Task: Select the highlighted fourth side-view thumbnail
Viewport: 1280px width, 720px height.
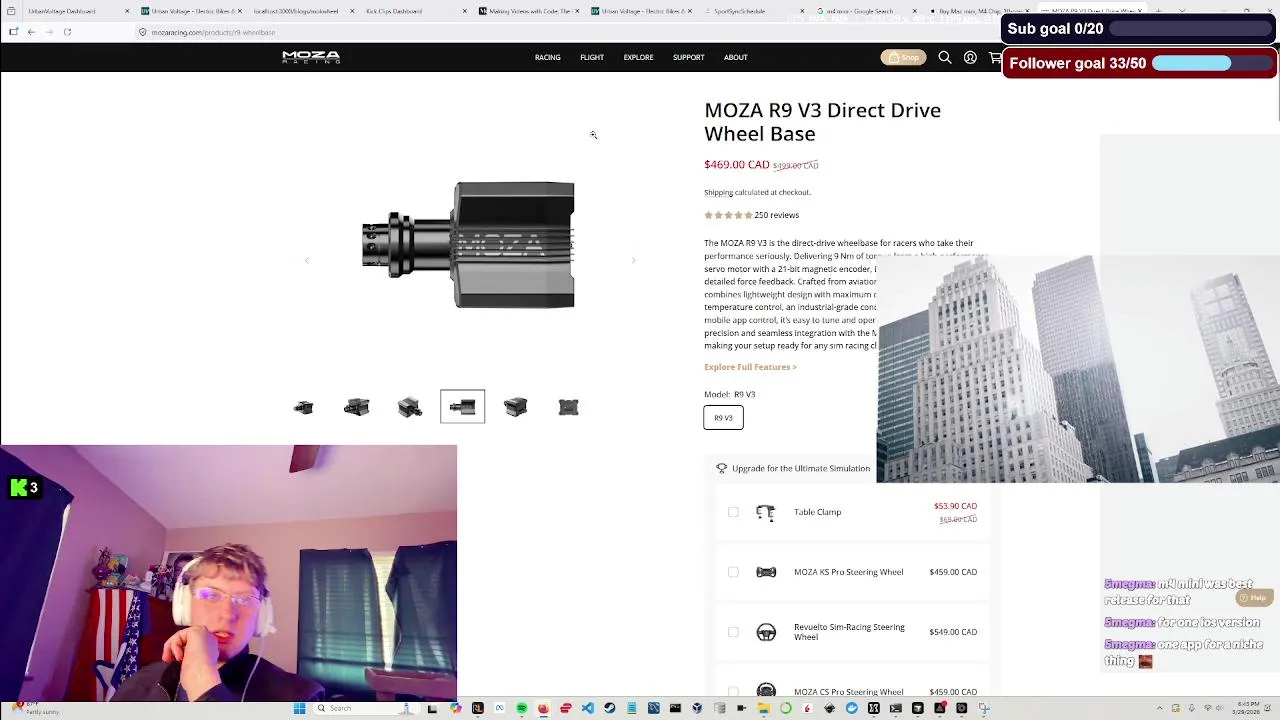Action: [462, 407]
